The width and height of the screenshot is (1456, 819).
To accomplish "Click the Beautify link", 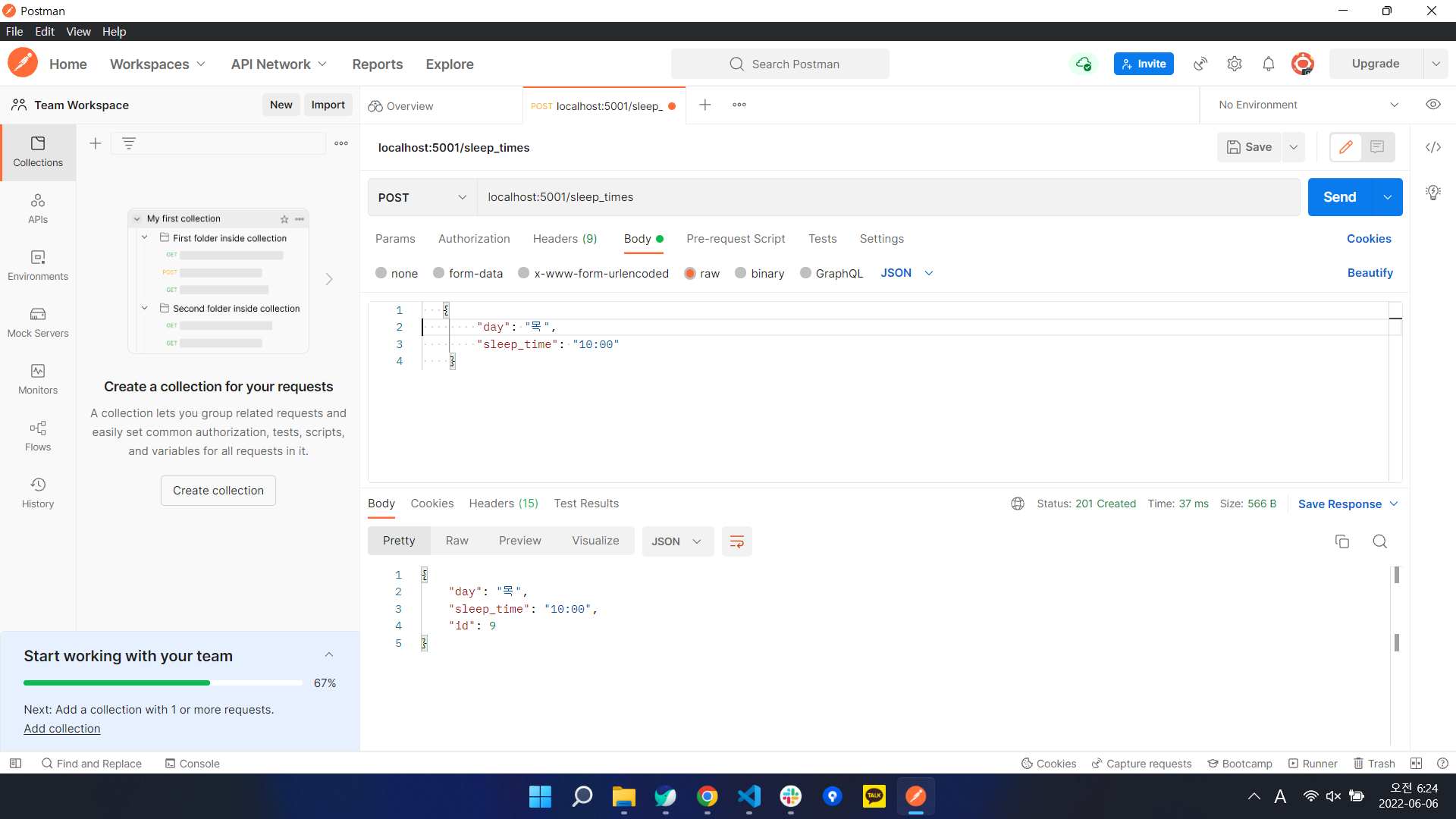I will coord(1370,273).
